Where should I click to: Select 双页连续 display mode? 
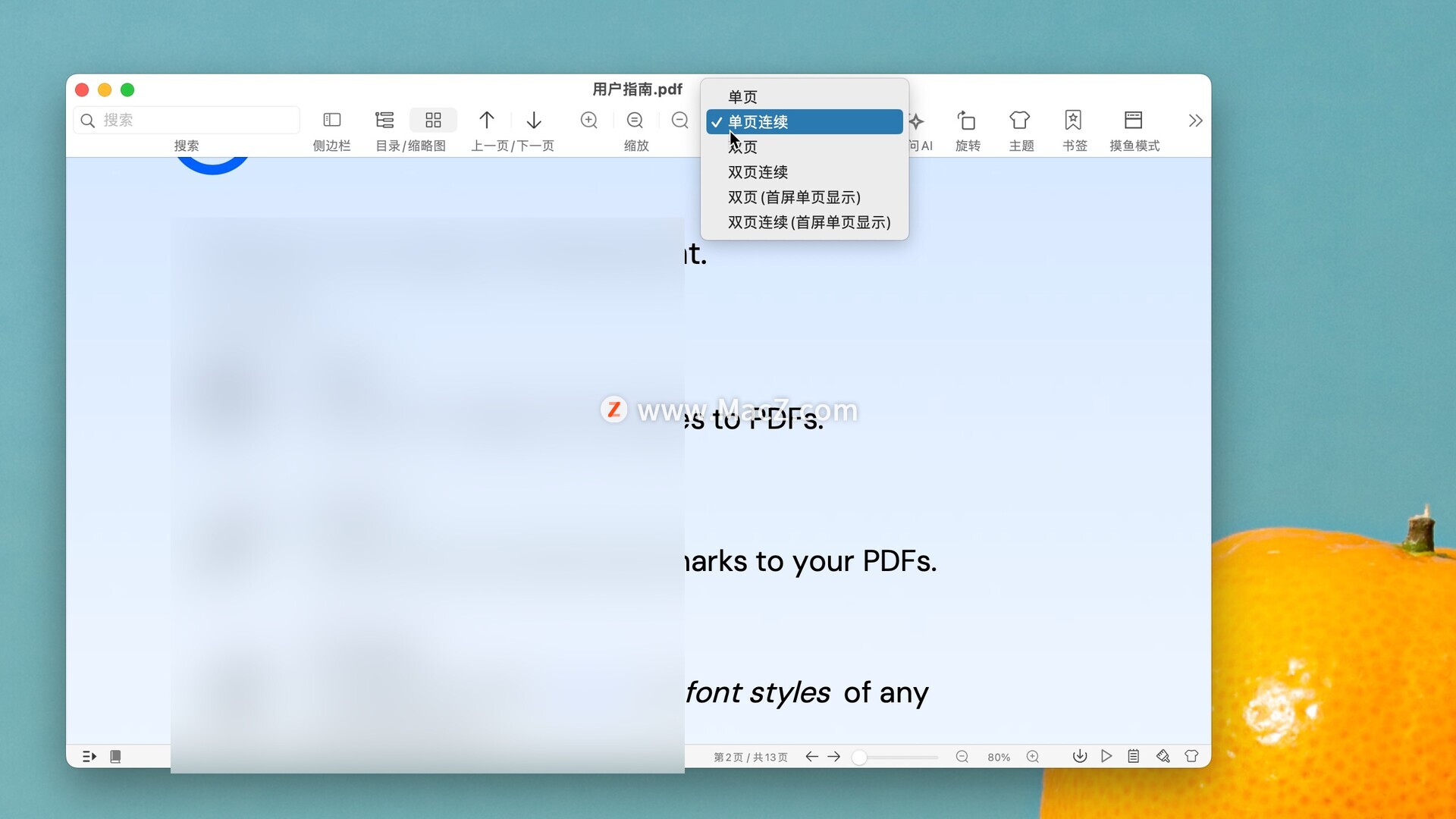pyautogui.click(x=805, y=172)
